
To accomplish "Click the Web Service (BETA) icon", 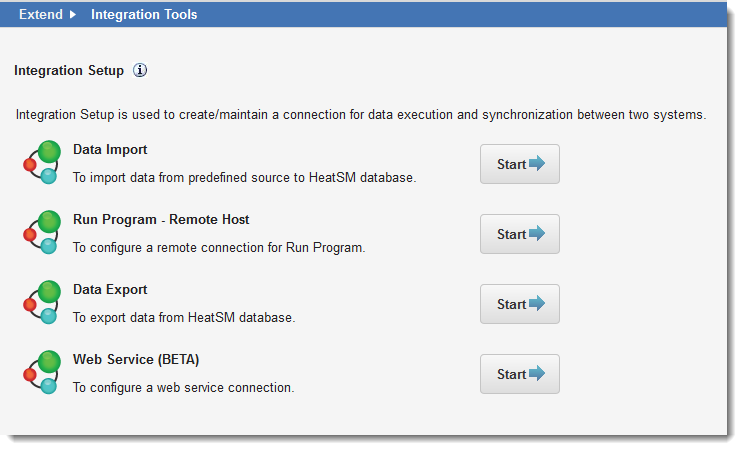I will coord(42,372).
